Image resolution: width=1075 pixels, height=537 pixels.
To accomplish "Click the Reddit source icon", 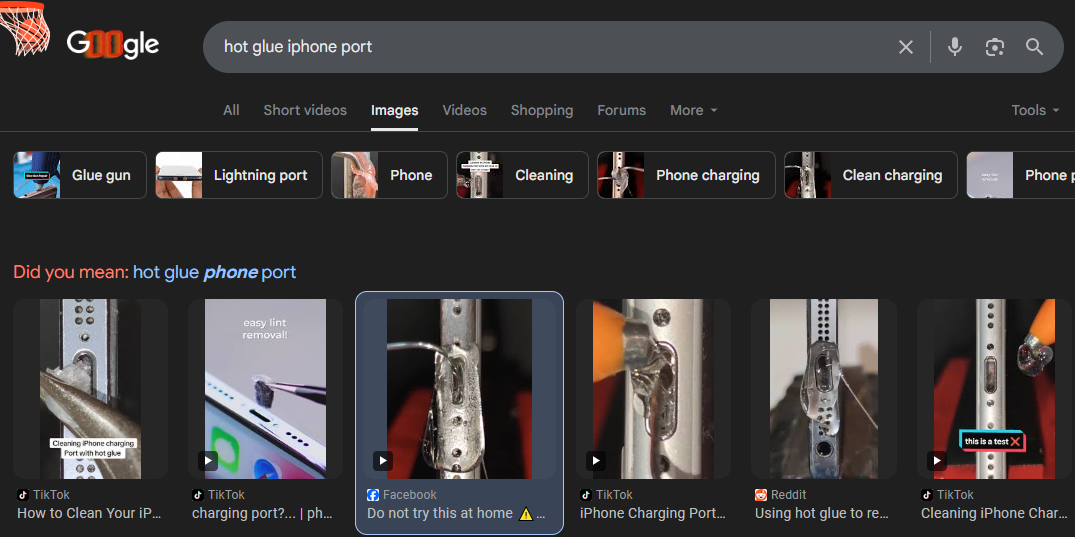I will tap(761, 494).
